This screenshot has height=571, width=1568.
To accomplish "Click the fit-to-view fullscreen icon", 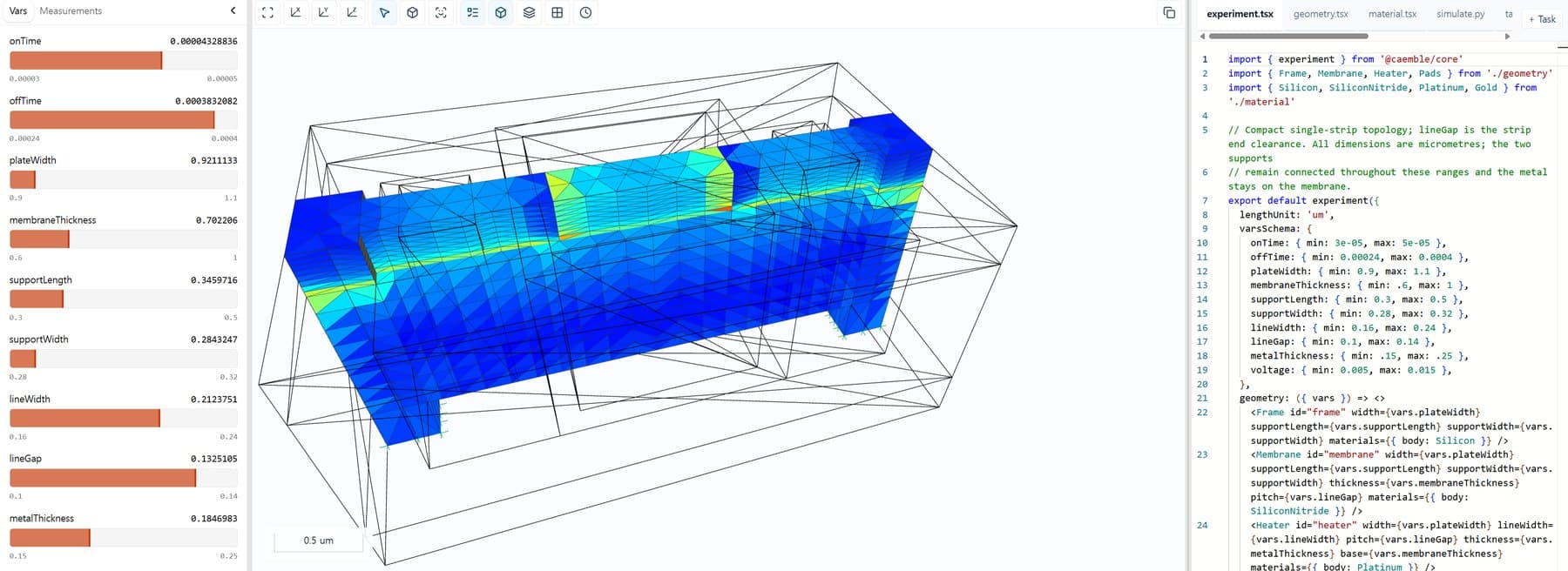I will click(x=267, y=12).
